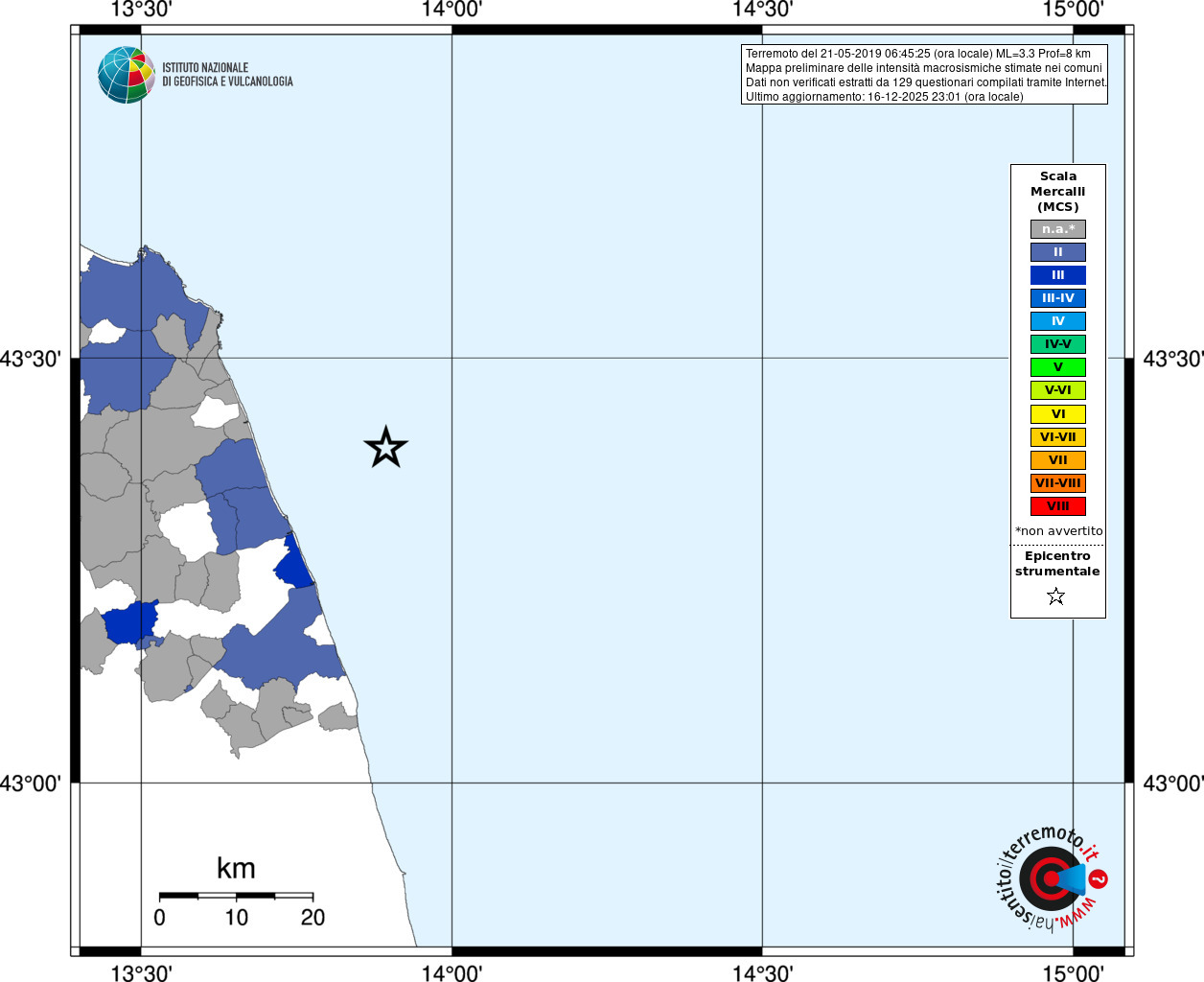Select the intensity II legend swatch
Viewport: 1204px width, 982px height.
tap(1057, 252)
